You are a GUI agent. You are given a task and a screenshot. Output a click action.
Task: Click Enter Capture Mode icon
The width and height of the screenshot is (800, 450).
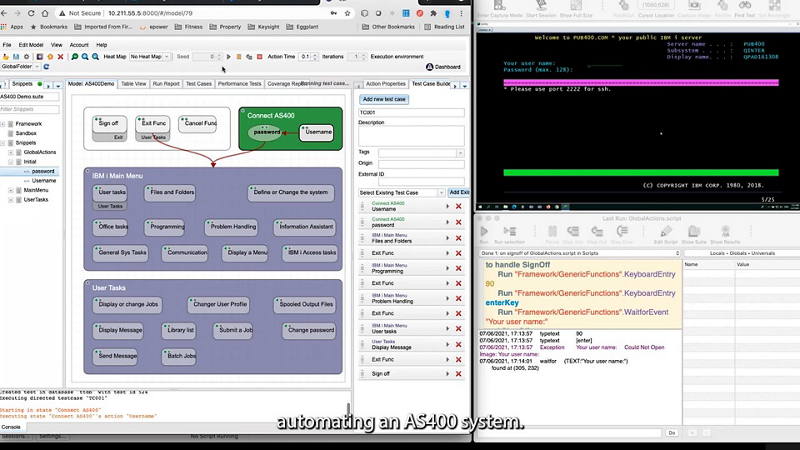click(x=499, y=6)
